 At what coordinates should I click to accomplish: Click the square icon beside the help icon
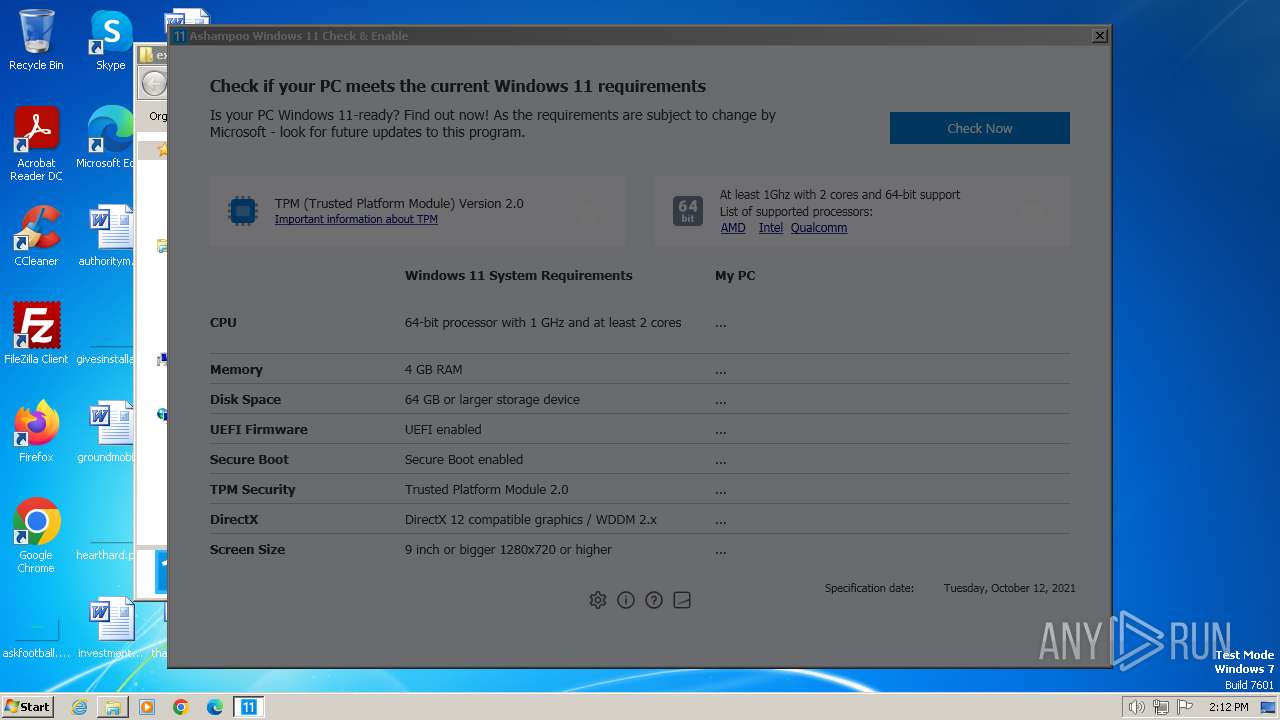(682, 600)
